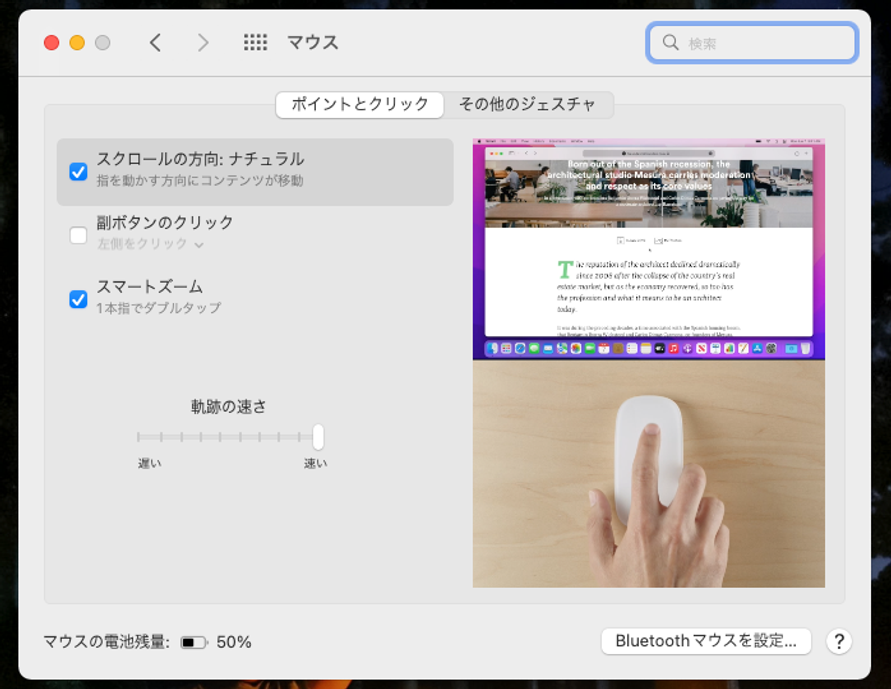The image size is (891, 689).
Task: Click the magnifying glass search icon
Action: [x=670, y=43]
